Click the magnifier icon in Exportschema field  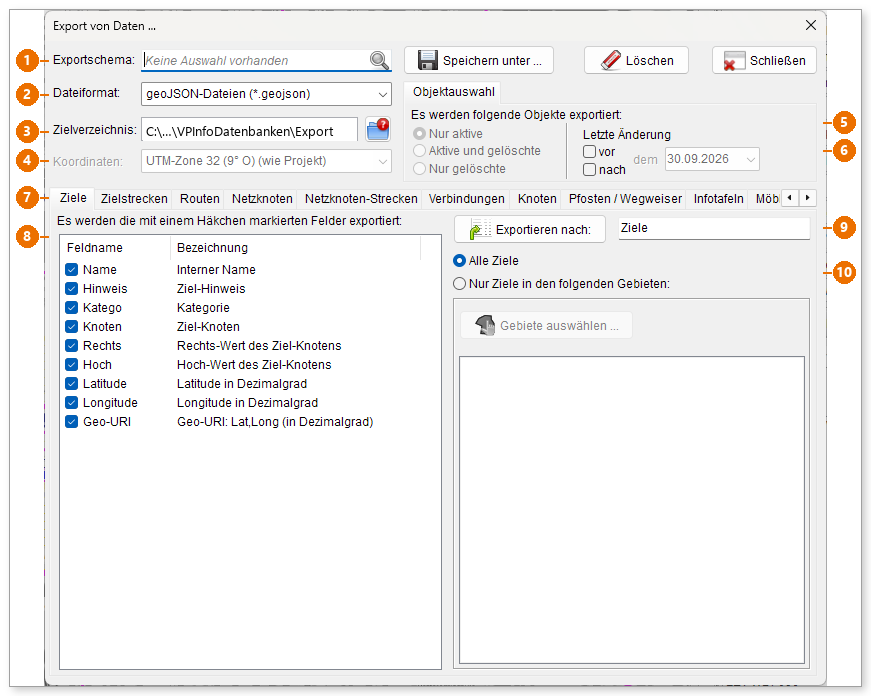coord(379,60)
